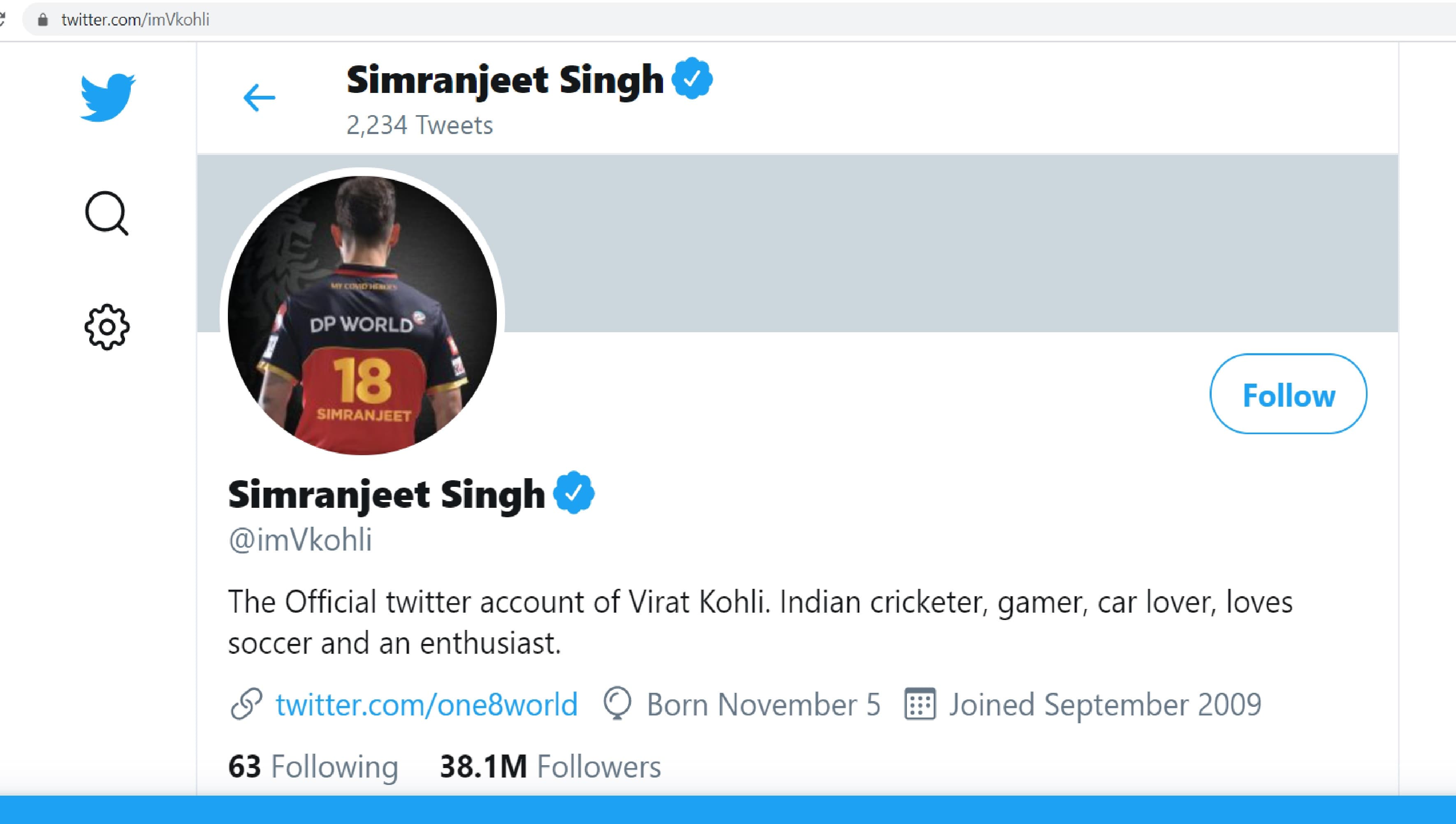View the 63 Following list
The width and height of the screenshot is (1456, 824).
[x=313, y=766]
